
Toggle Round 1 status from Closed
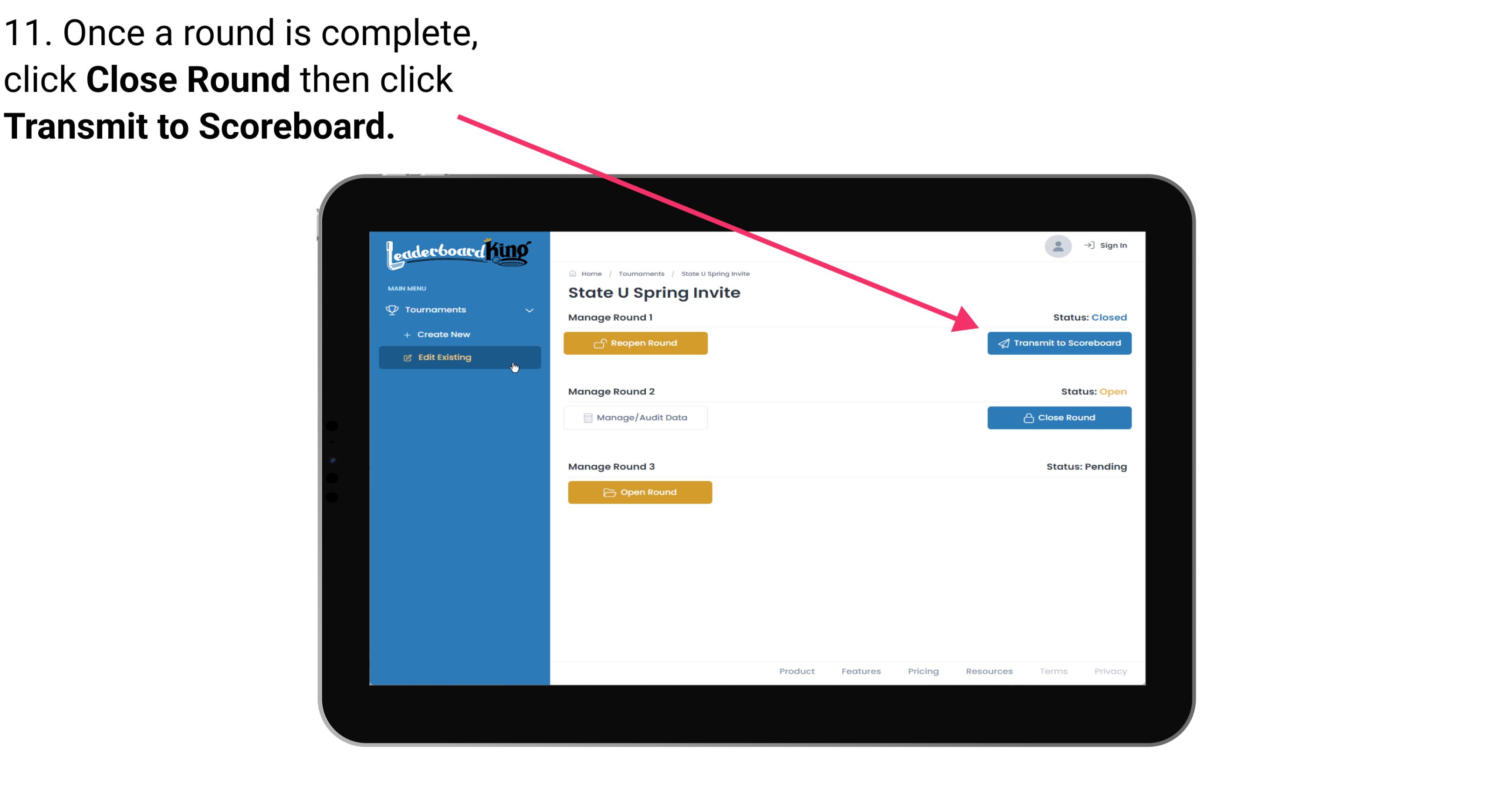click(636, 343)
